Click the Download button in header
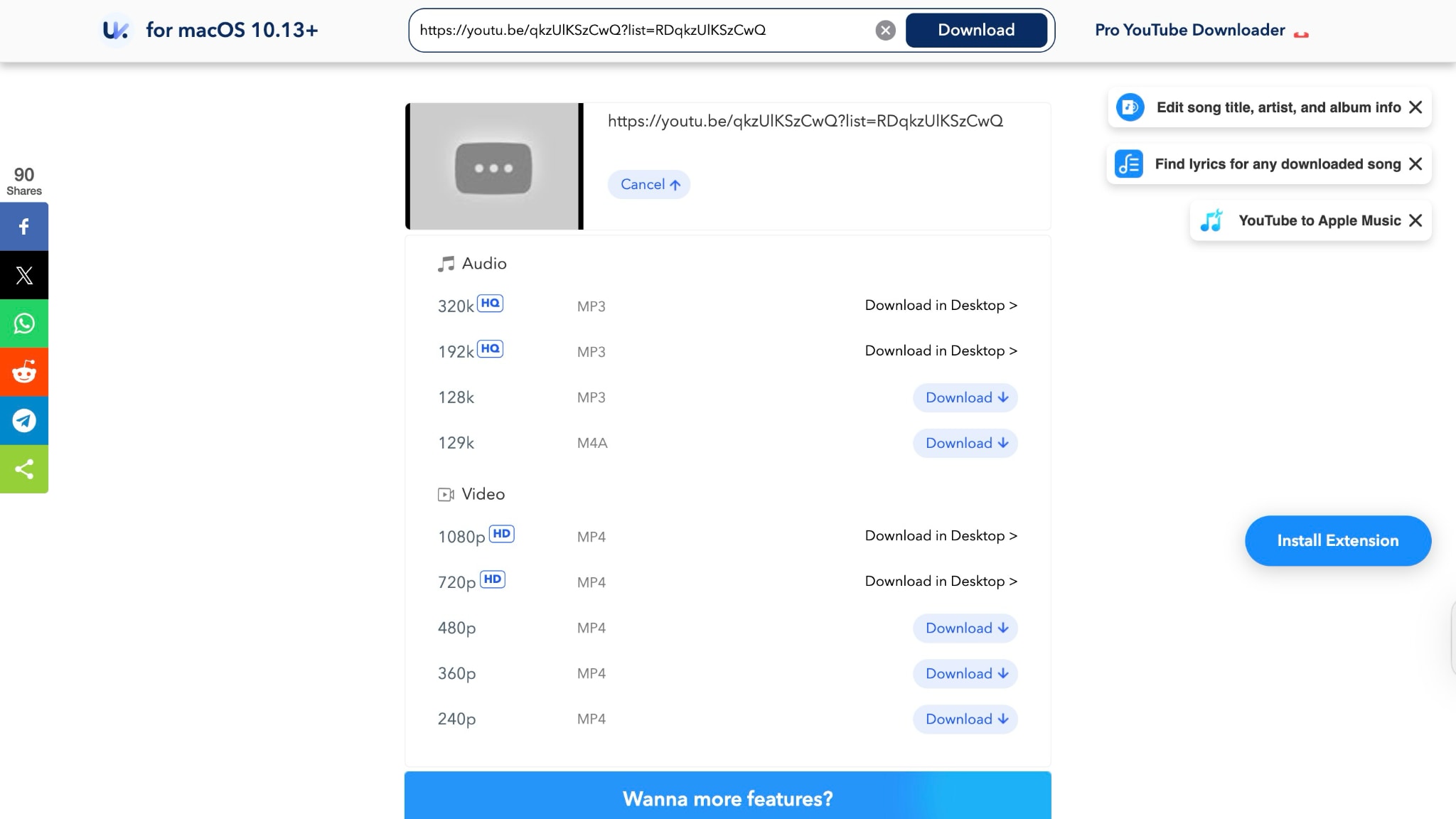Screen dimensions: 1456x819 point(976,30)
